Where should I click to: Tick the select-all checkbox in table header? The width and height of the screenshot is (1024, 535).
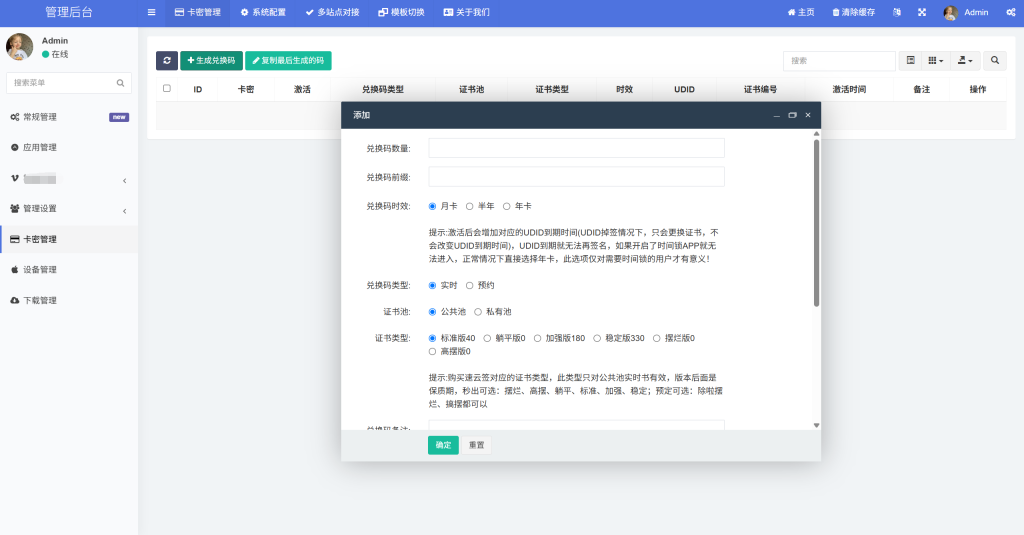167,89
